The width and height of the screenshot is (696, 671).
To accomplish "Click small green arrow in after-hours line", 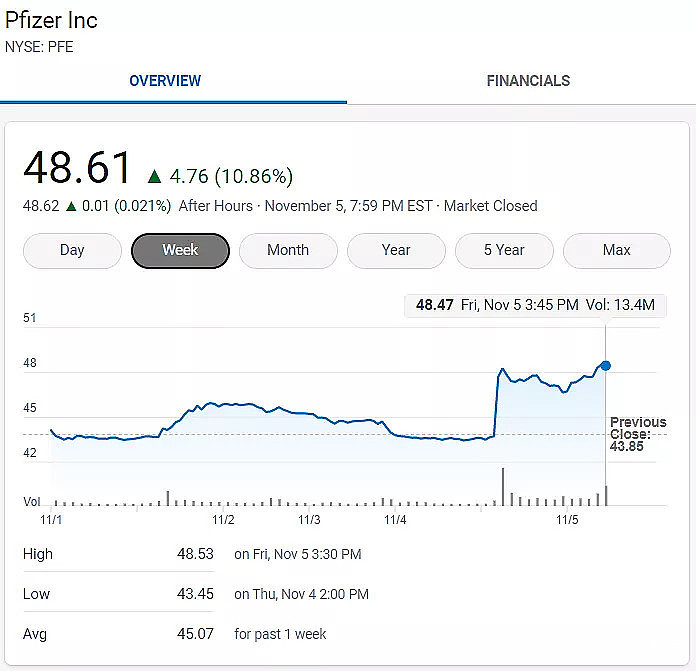I will tap(71, 206).
